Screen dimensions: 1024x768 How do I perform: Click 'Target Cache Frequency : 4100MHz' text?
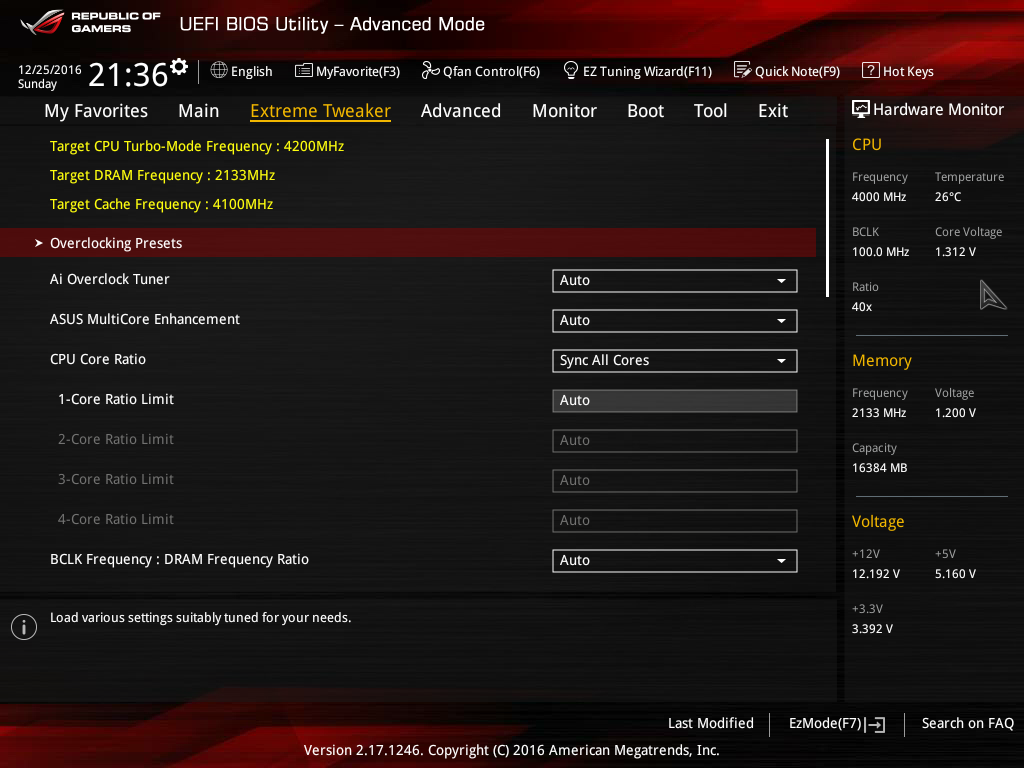pos(161,204)
